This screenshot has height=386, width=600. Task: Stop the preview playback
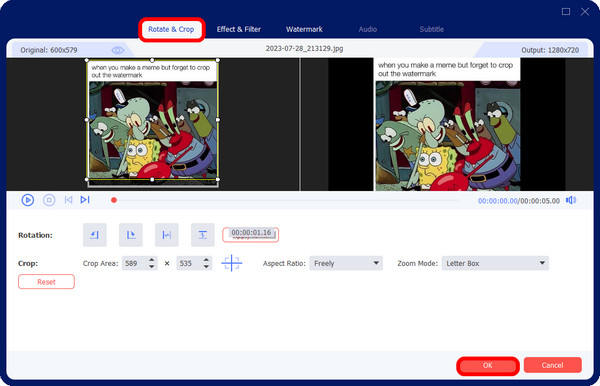coord(49,200)
